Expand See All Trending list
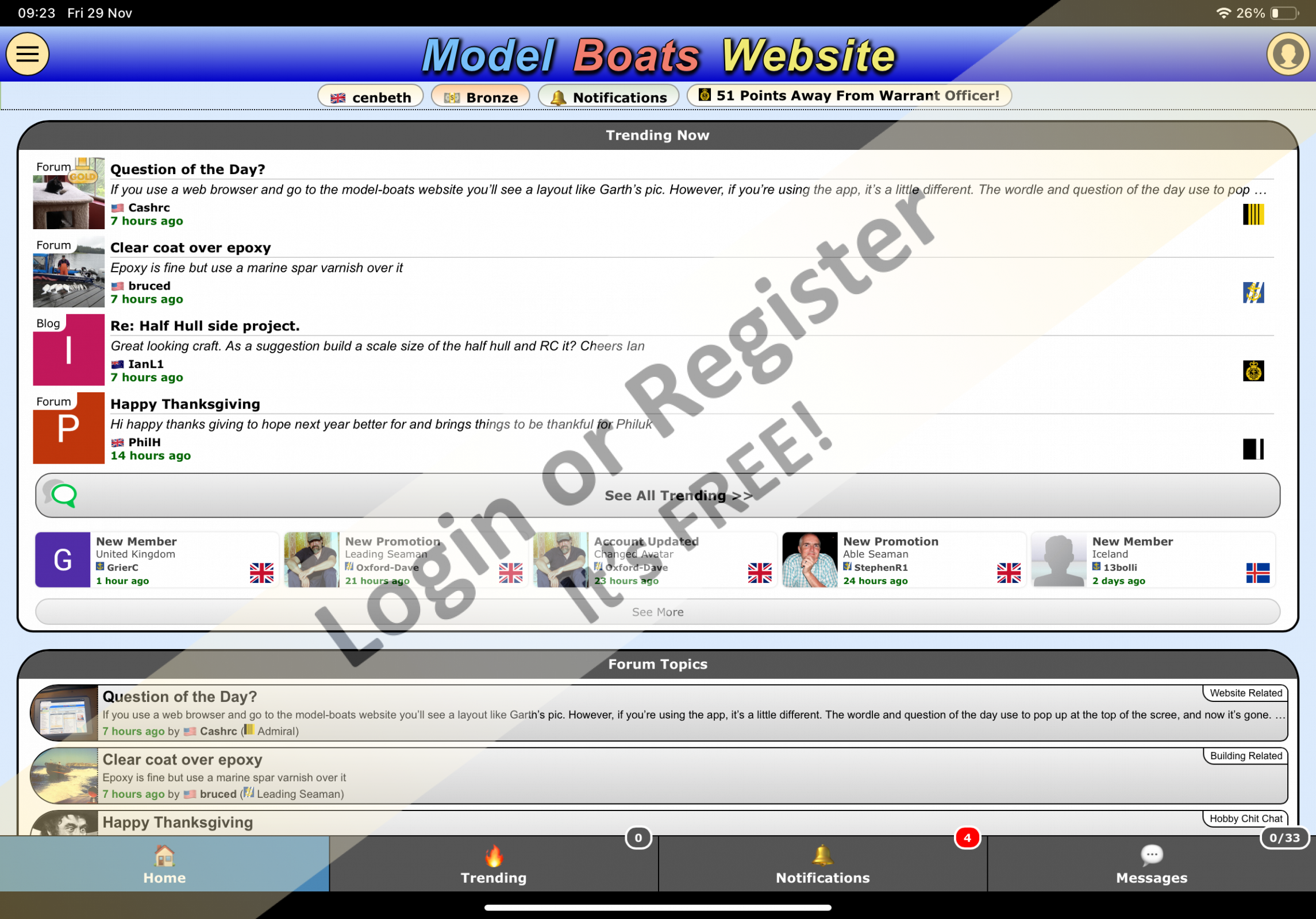The height and width of the screenshot is (919, 1316). [x=678, y=496]
